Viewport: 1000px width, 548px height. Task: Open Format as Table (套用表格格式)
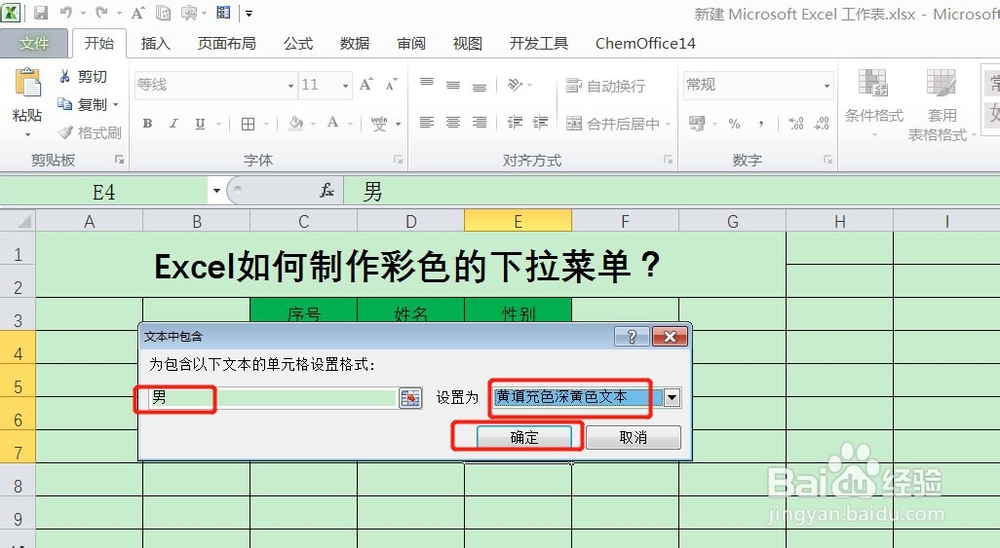pos(941,105)
